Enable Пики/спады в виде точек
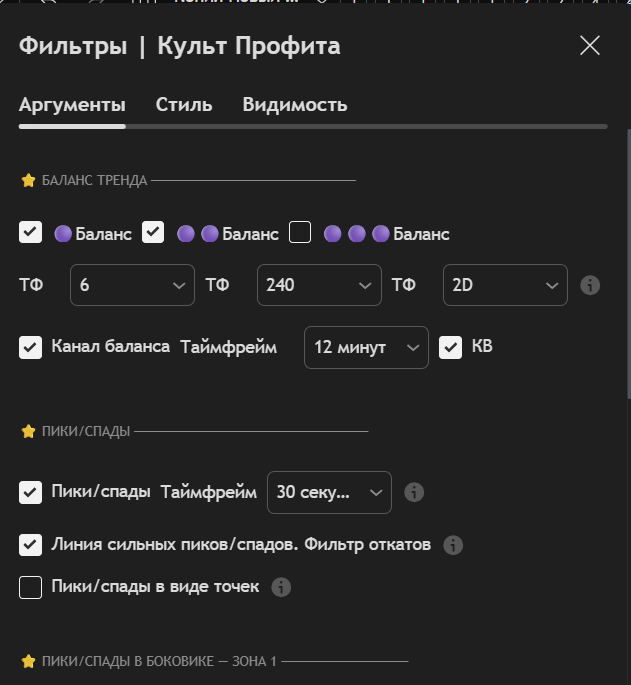The height and width of the screenshot is (685, 631). point(31,587)
